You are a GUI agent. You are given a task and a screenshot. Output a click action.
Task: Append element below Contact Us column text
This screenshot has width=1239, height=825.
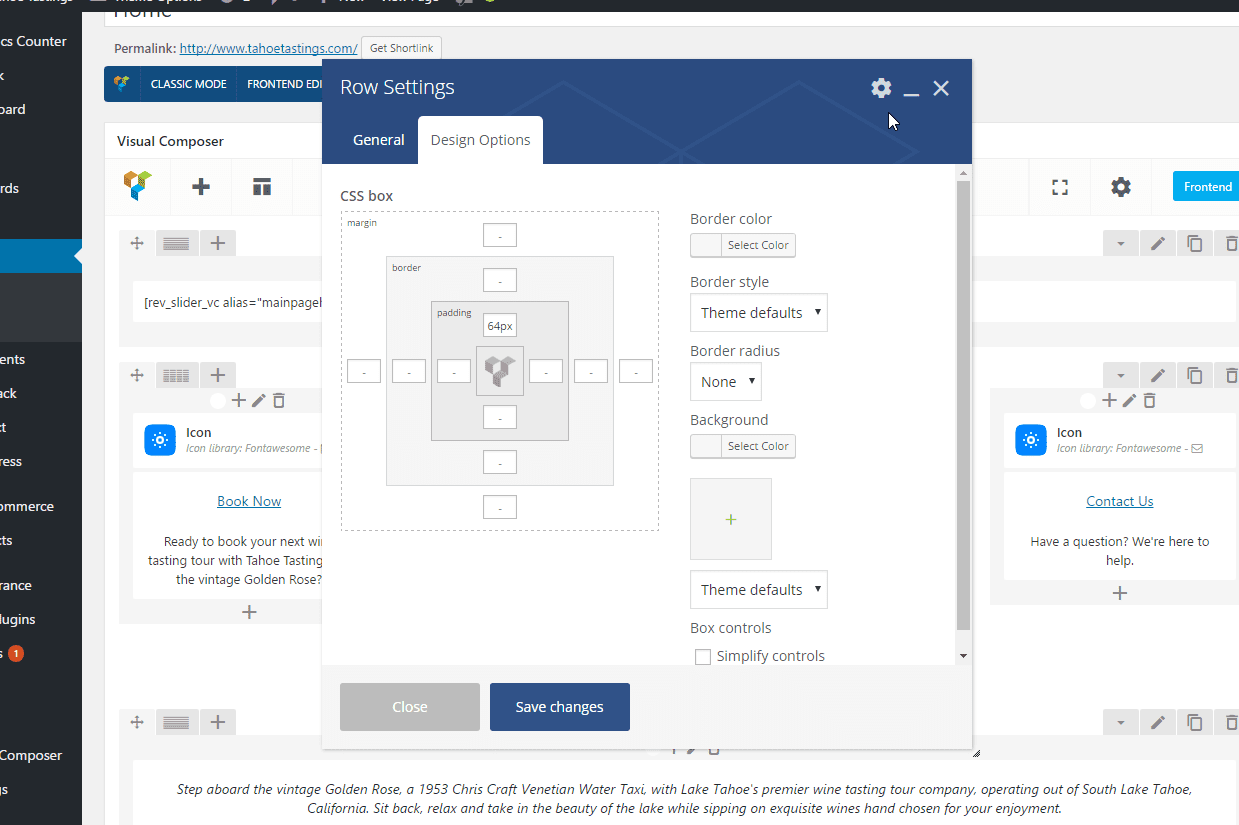click(1120, 593)
